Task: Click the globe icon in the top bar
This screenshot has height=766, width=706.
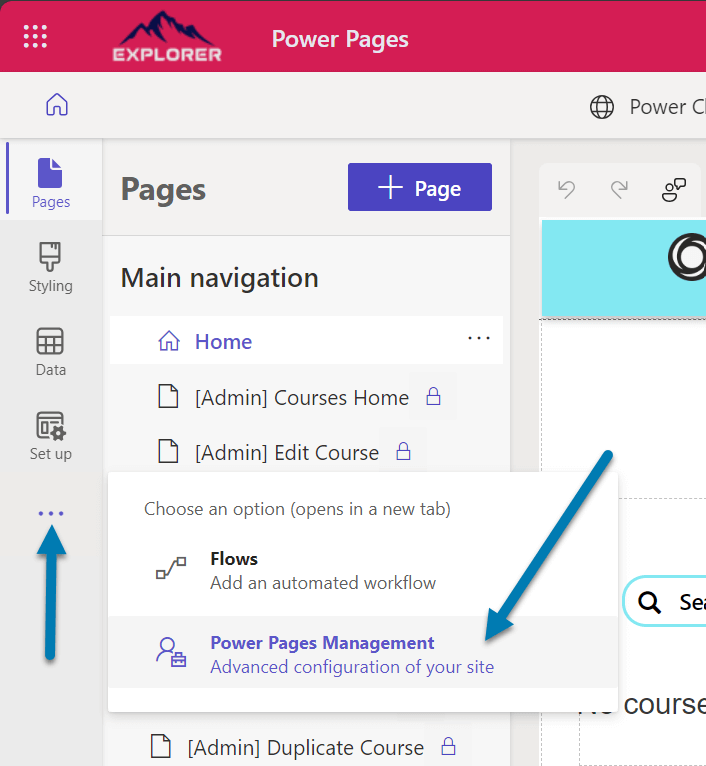Action: coord(602,107)
